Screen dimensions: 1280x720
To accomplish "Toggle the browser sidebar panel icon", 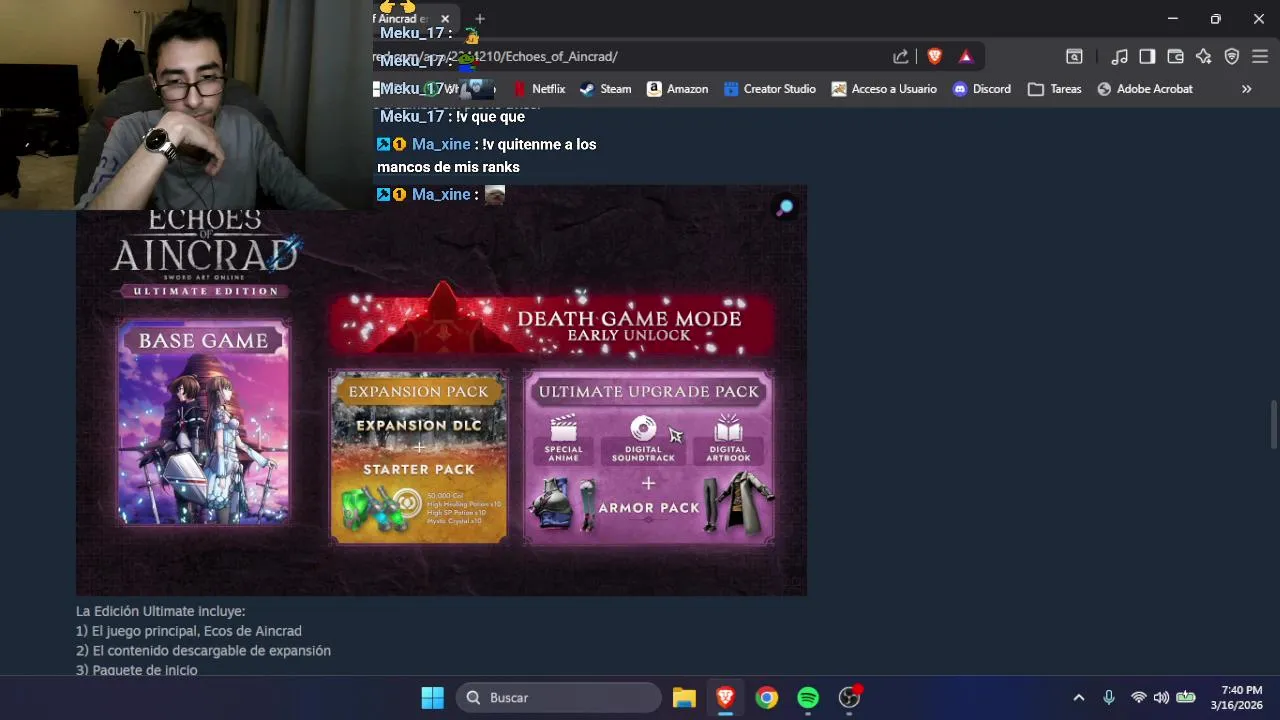I will (1147, 57).
